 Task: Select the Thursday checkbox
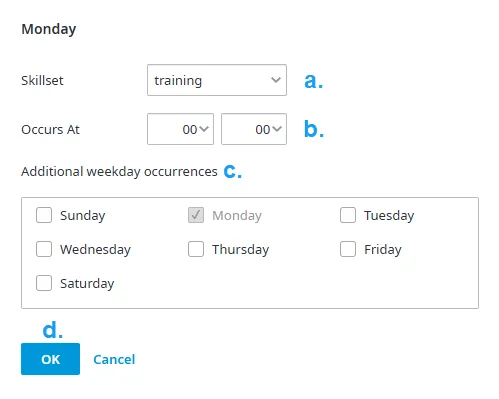(196, 249)
